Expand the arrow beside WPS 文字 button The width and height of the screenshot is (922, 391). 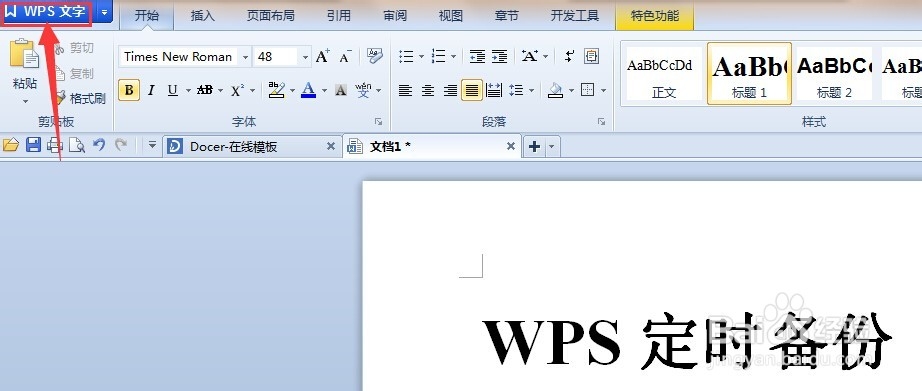104,12
